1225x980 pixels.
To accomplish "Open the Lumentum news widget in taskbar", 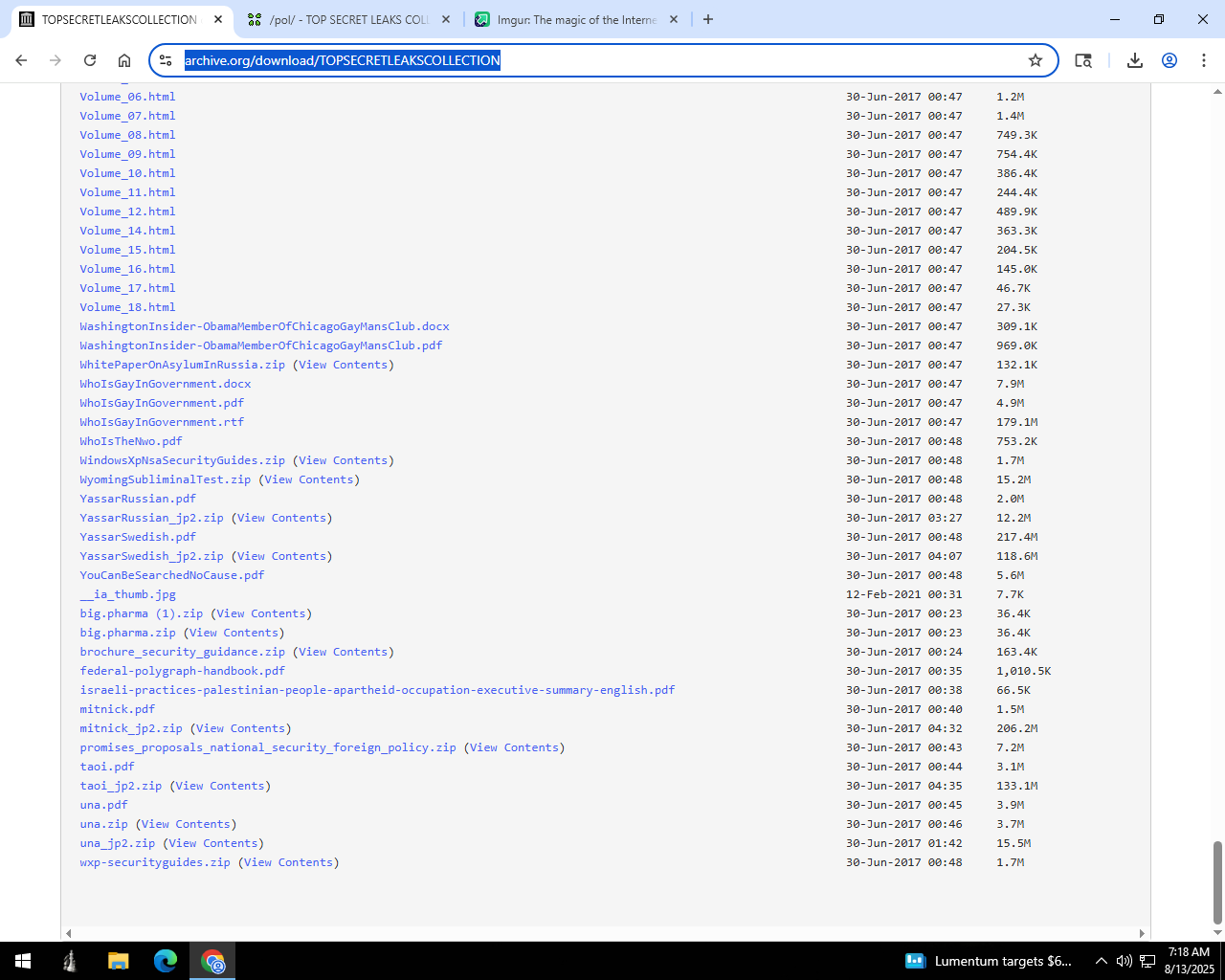I will coord(988,961).
